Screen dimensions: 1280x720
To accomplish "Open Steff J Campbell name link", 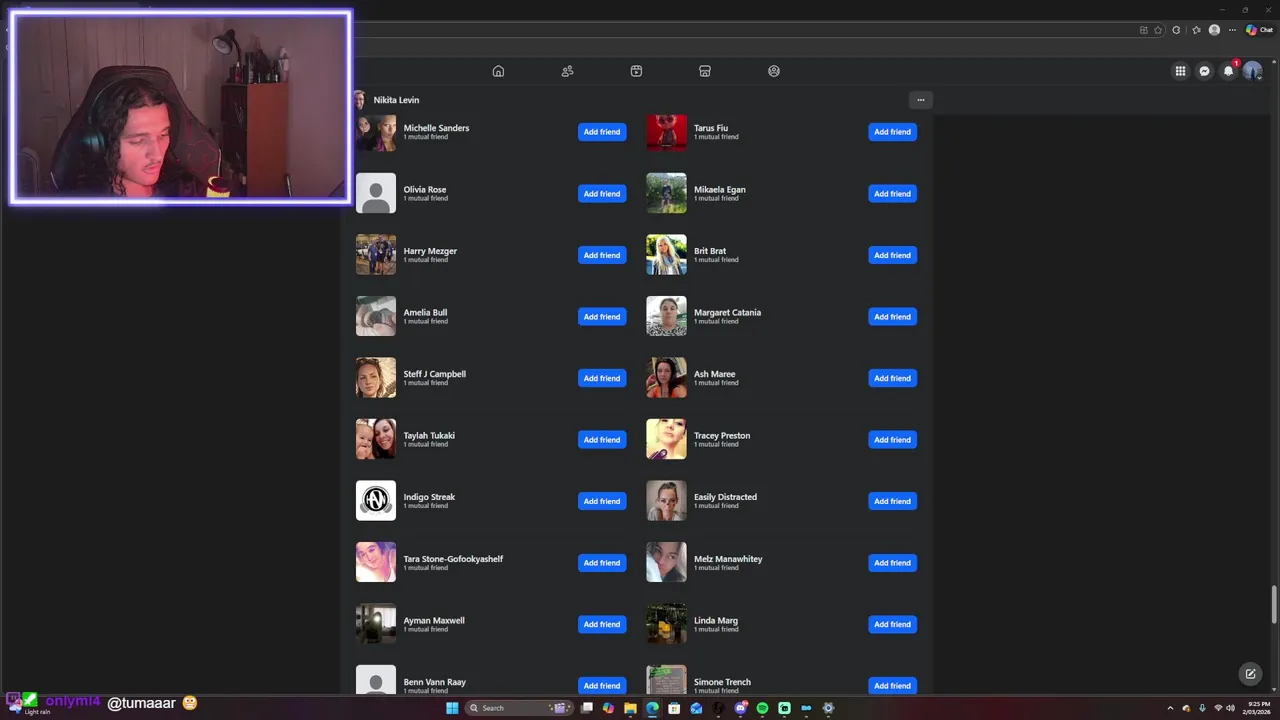I will click(x=434, y=374).
